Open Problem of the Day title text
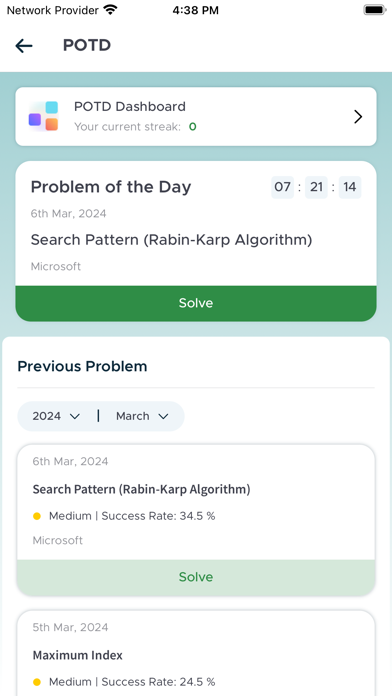The image size is (392, 696). [x=111, y=187]
